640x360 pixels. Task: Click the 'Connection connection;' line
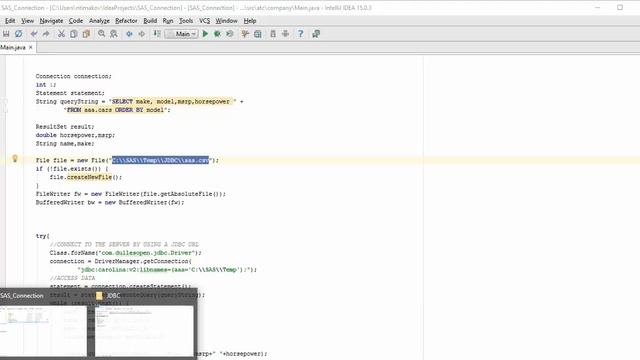(73, 76)
